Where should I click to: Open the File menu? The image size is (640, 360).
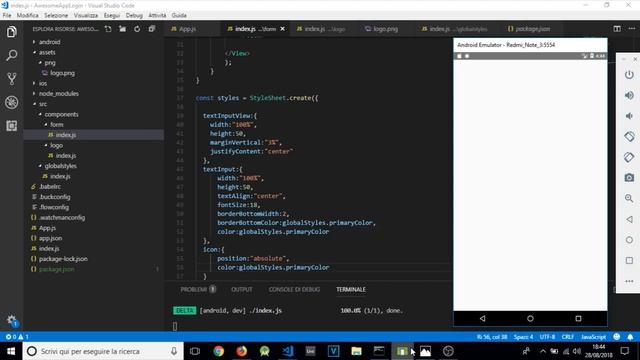[x=7, y=15]
